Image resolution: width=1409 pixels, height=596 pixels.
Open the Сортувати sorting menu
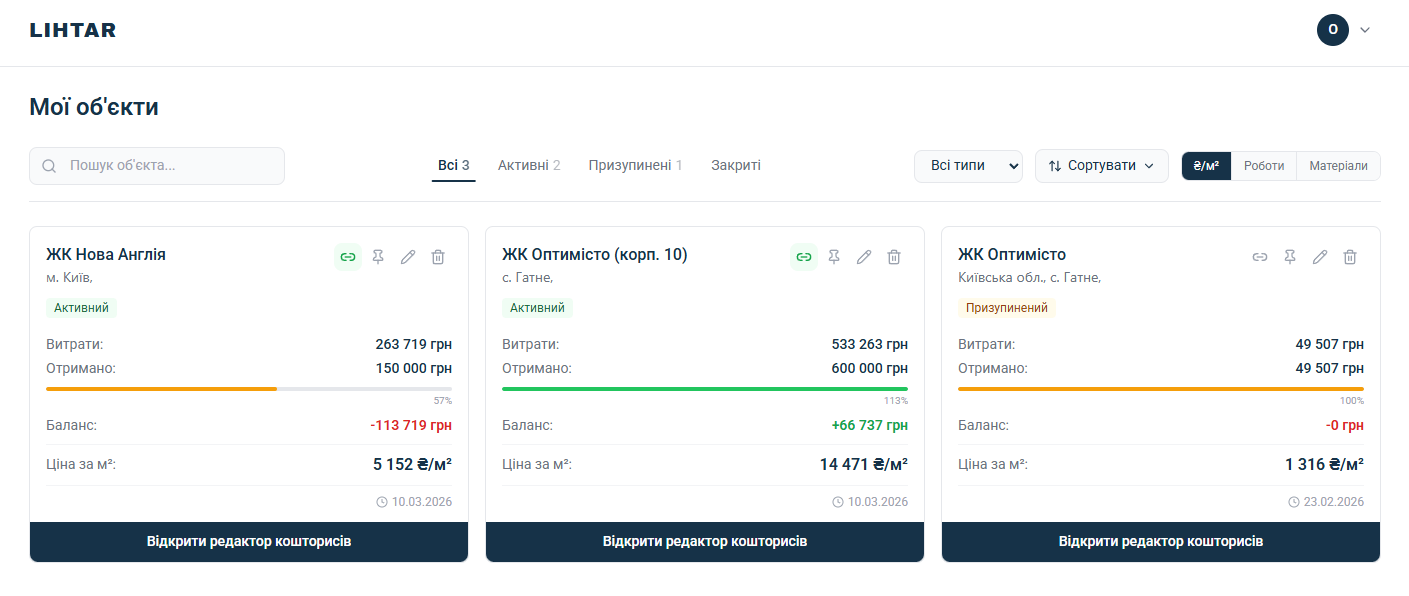point(1101,165)
